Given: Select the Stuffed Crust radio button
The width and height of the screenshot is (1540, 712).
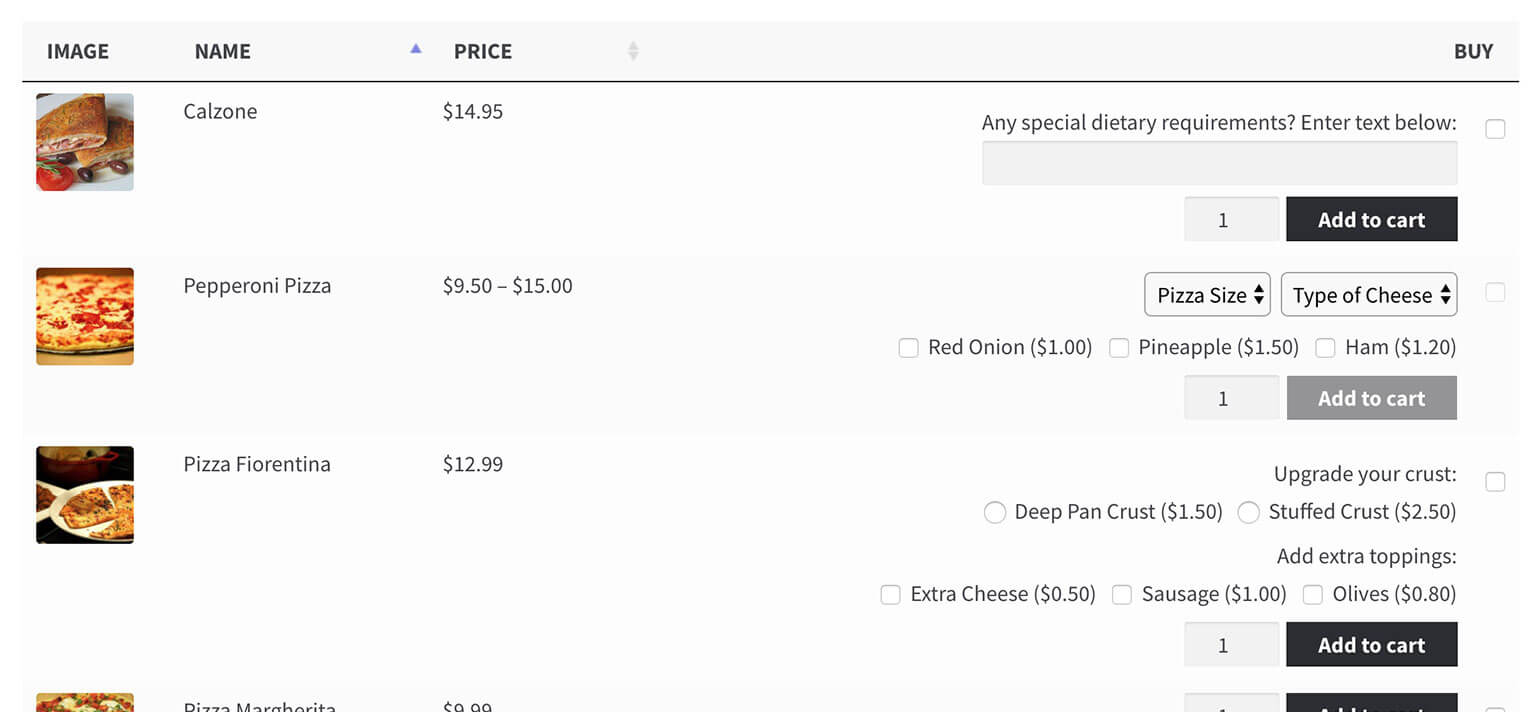Looking at the screenshot, I should coord(1248,513).
